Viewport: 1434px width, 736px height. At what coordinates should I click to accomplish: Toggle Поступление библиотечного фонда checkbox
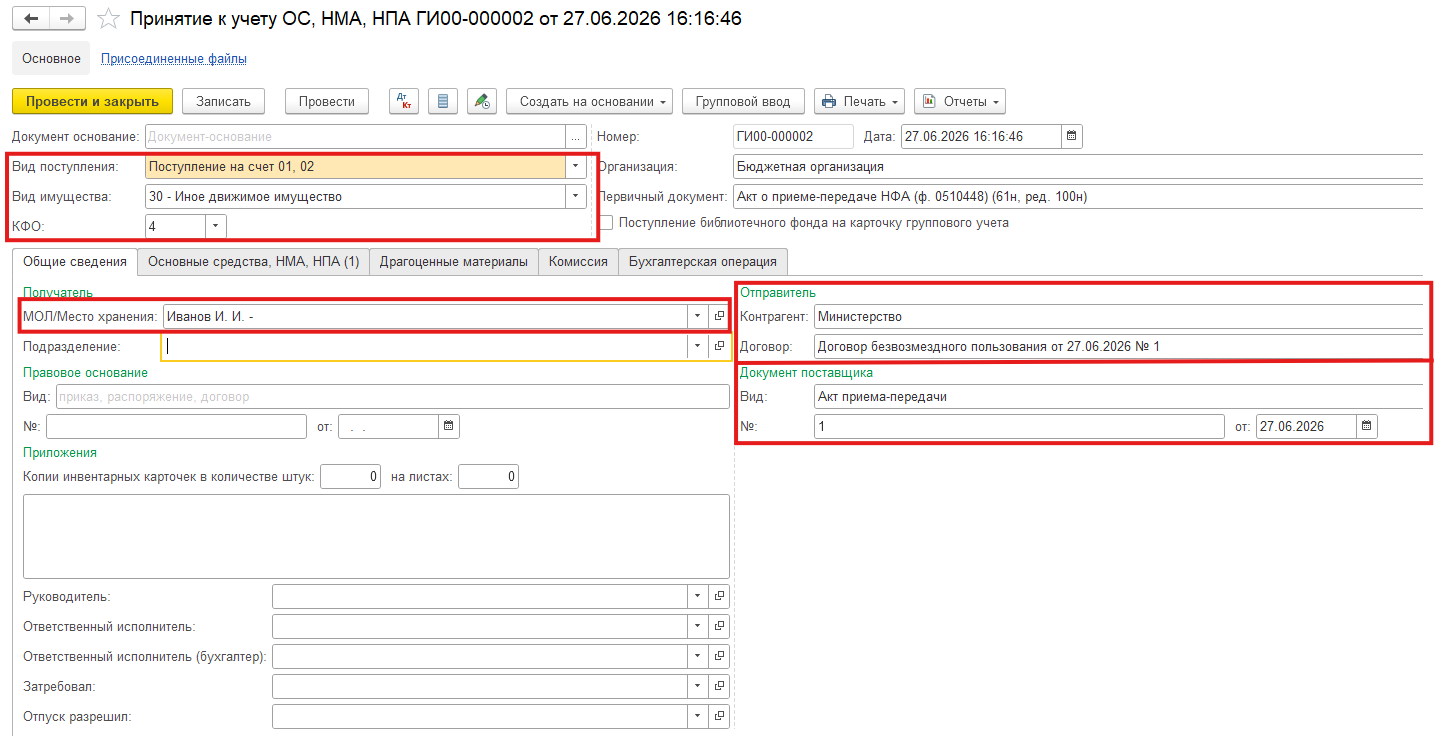click(x=606, y=223)
